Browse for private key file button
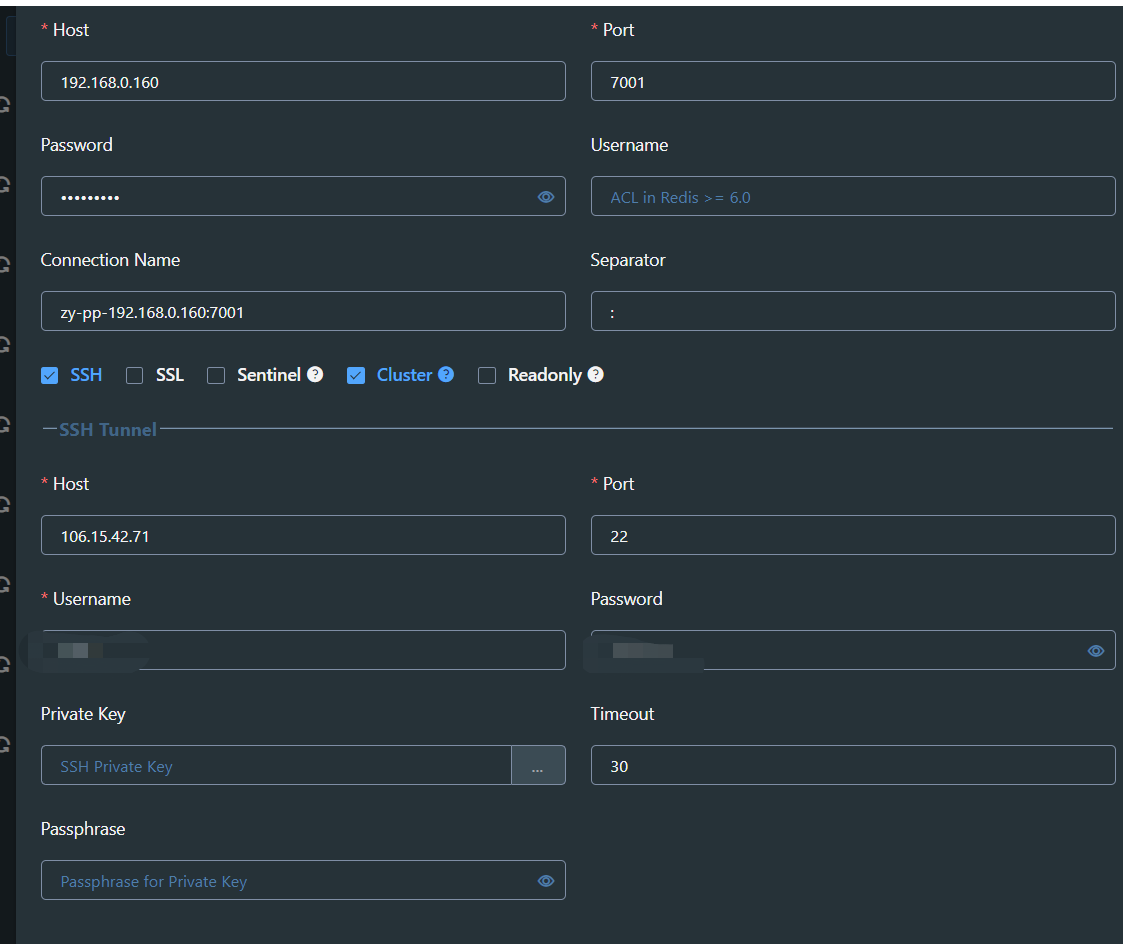 coord(538,765)
